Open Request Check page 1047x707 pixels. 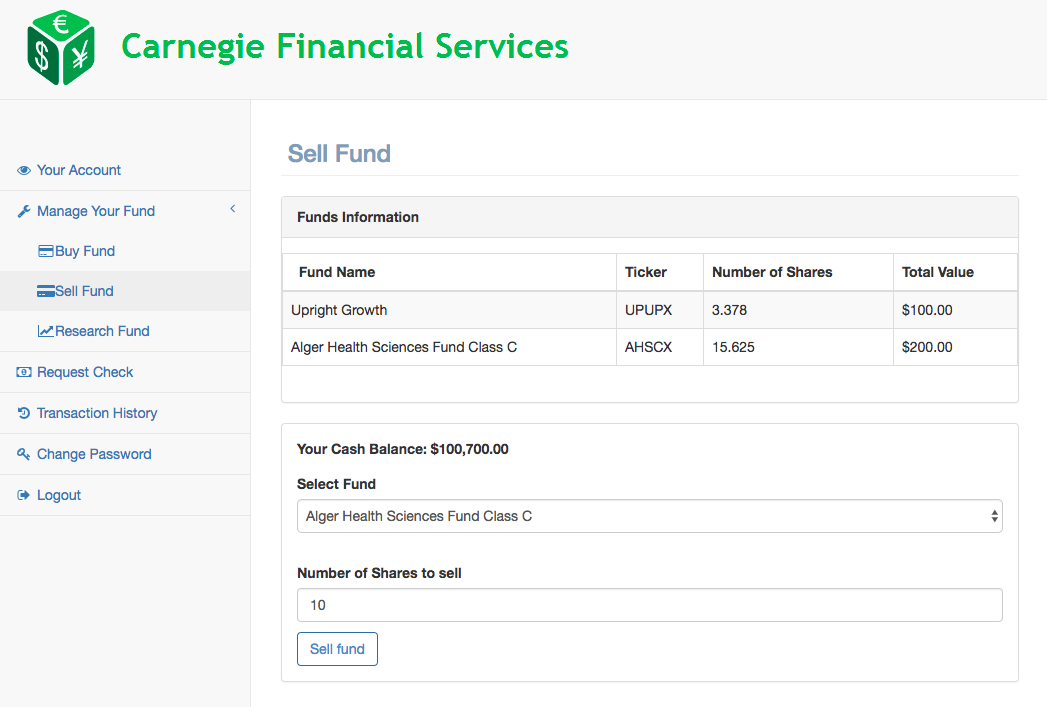coord(85,372)
